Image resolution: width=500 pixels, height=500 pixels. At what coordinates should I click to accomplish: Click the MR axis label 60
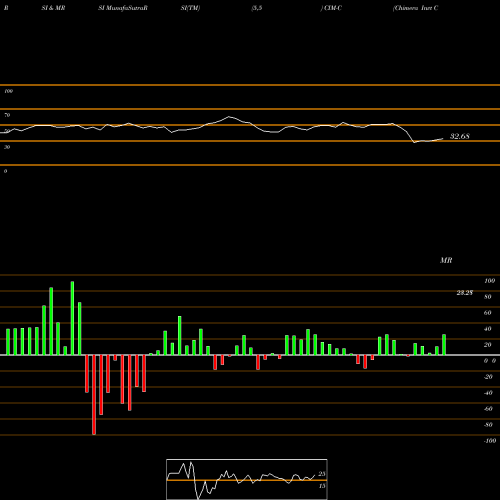click(x=487, y=313)
